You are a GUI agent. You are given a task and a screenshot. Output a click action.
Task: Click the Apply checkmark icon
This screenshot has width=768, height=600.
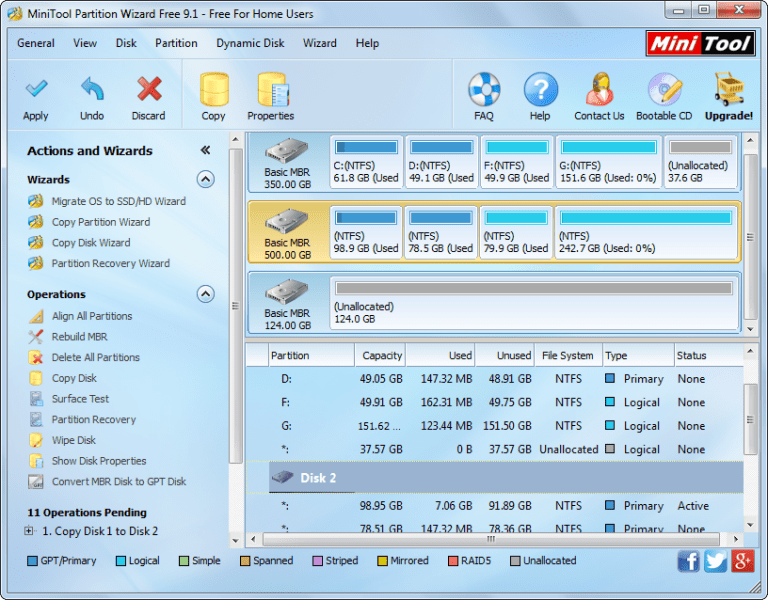click(36, 89)
